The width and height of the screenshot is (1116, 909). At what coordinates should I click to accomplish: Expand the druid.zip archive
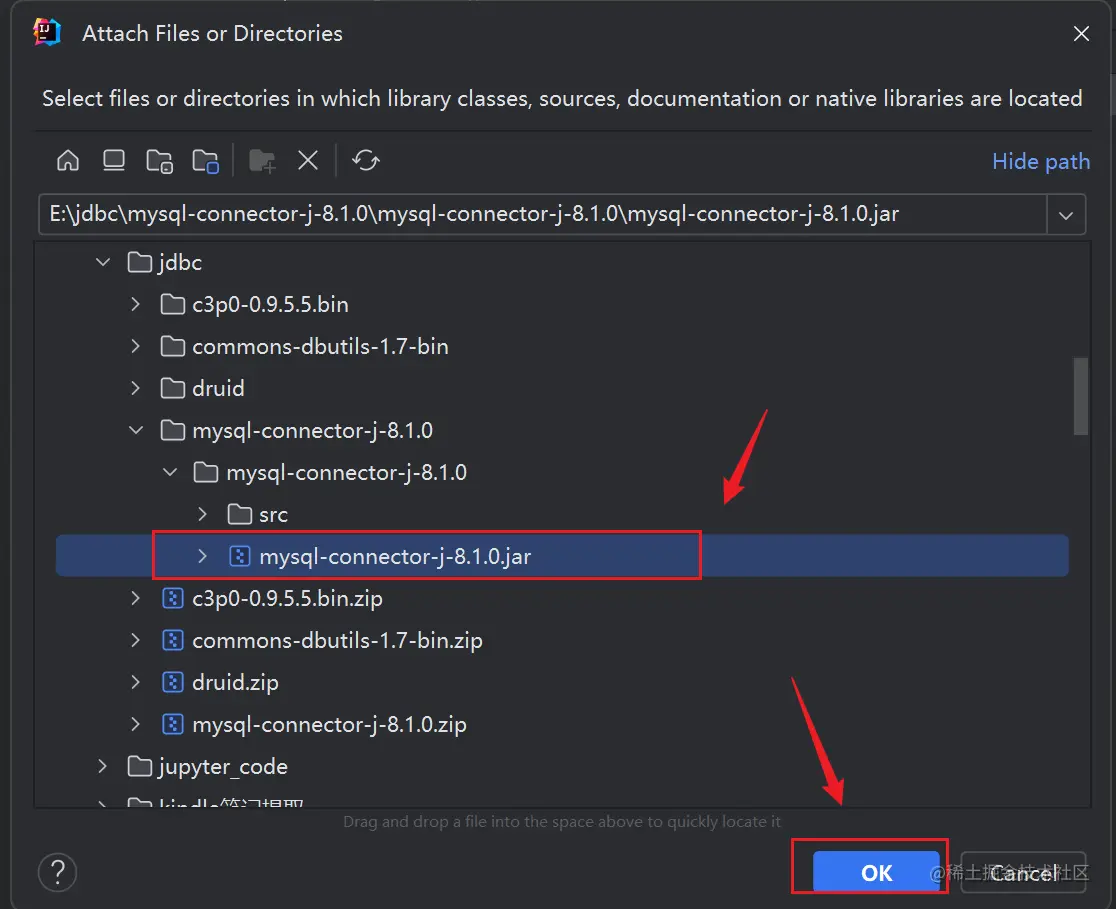135,682
